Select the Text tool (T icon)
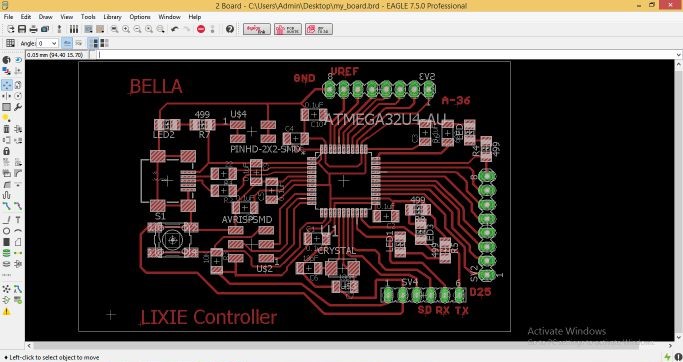The width and height of the screenshot is (683, 362). tap(18, 219)
